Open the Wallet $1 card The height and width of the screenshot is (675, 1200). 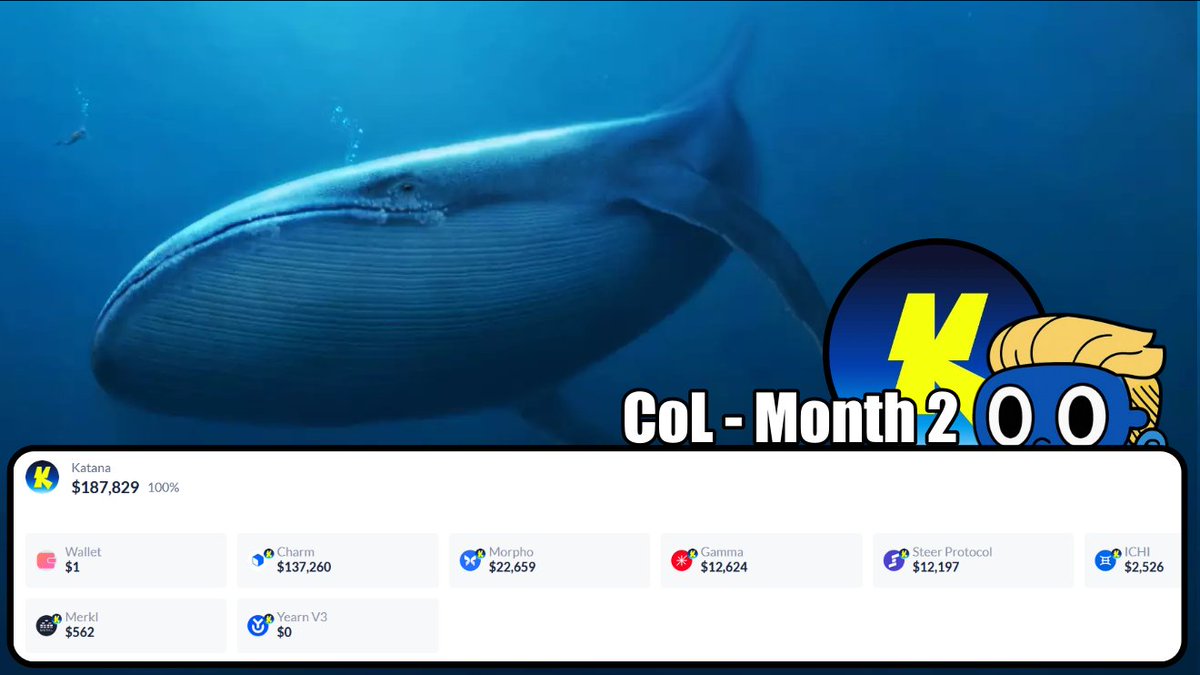pos(126,560)
